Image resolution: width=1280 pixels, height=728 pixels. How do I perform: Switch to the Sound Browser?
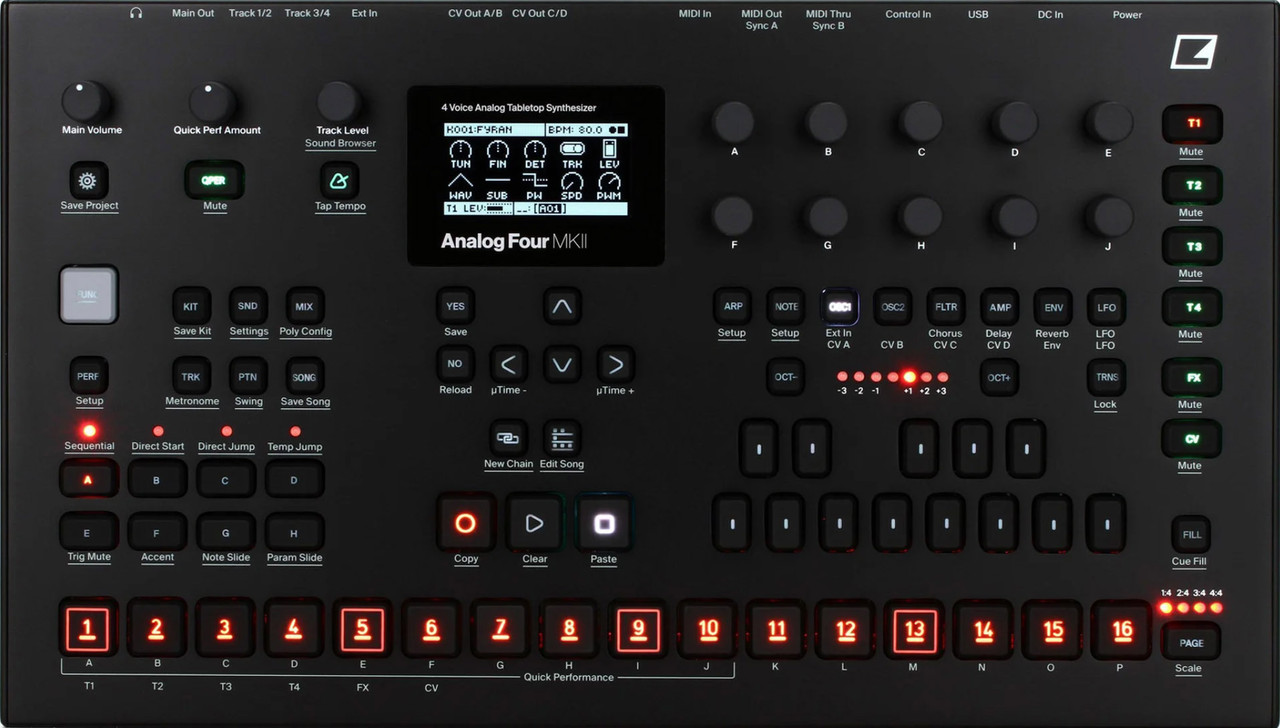[340, 103]
